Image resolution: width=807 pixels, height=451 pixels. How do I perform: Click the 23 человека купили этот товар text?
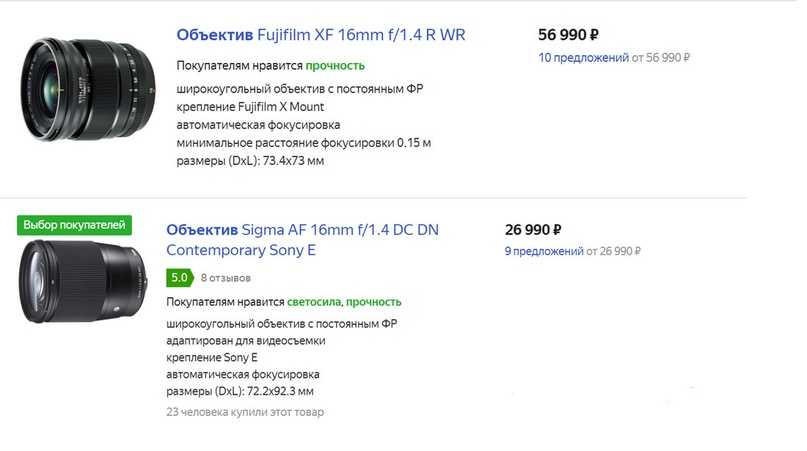tap(244, 412)
